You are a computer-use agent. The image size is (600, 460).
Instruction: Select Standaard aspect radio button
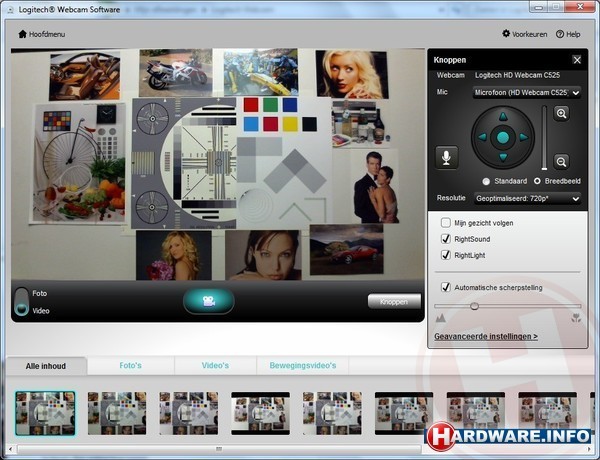tap(486, 181)
